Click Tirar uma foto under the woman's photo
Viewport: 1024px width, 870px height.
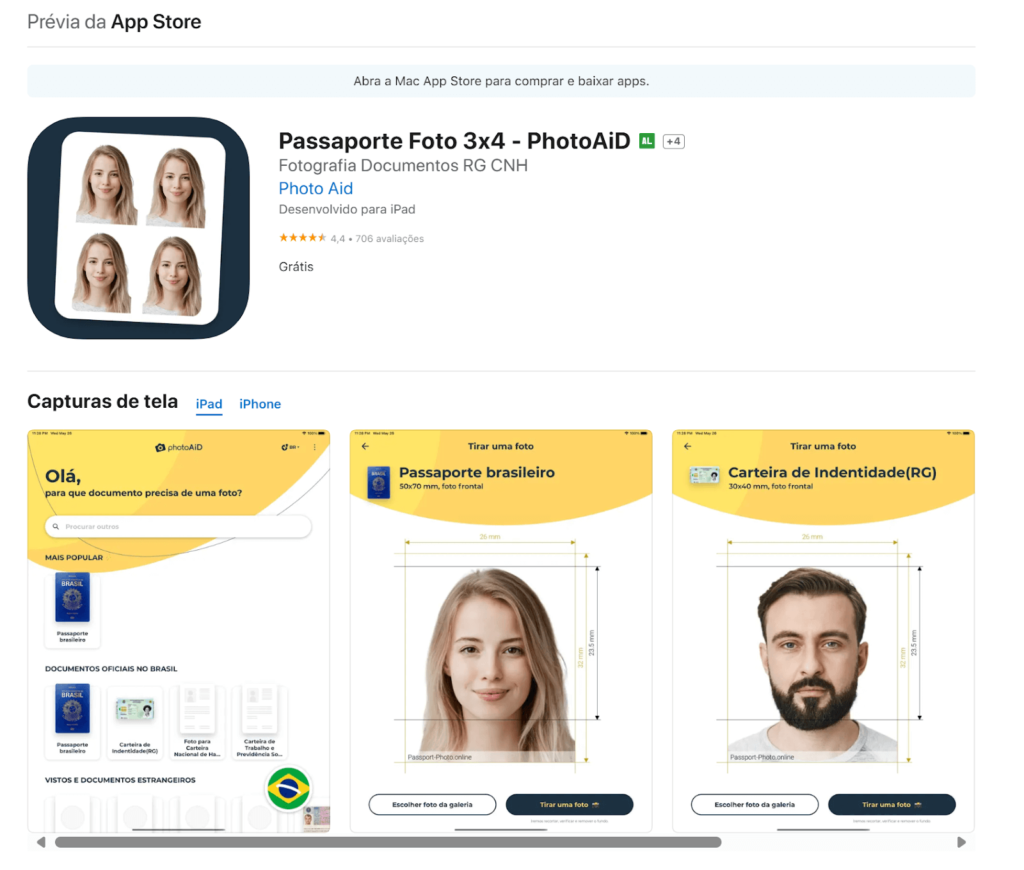pyautogui.click(x=569, y=805)
